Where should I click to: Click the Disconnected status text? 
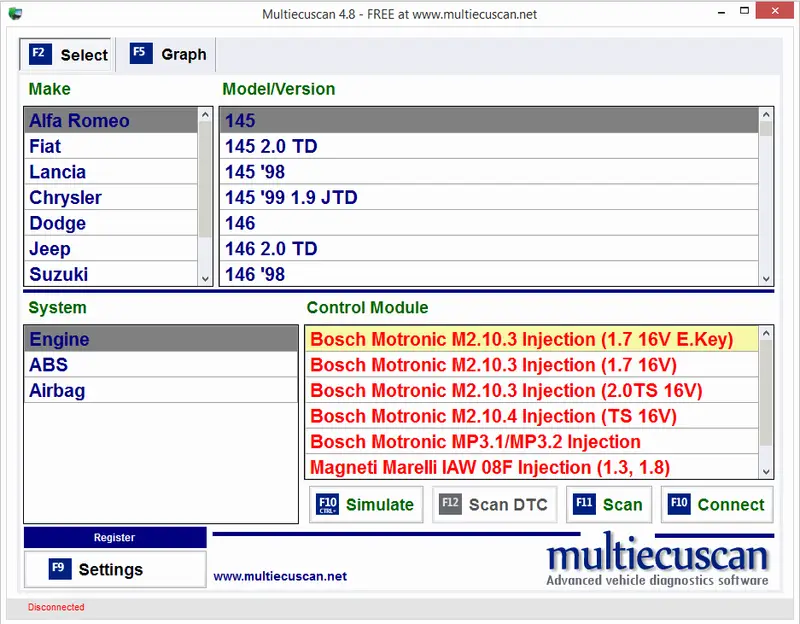pyautogui.click(x=56, y=607)
